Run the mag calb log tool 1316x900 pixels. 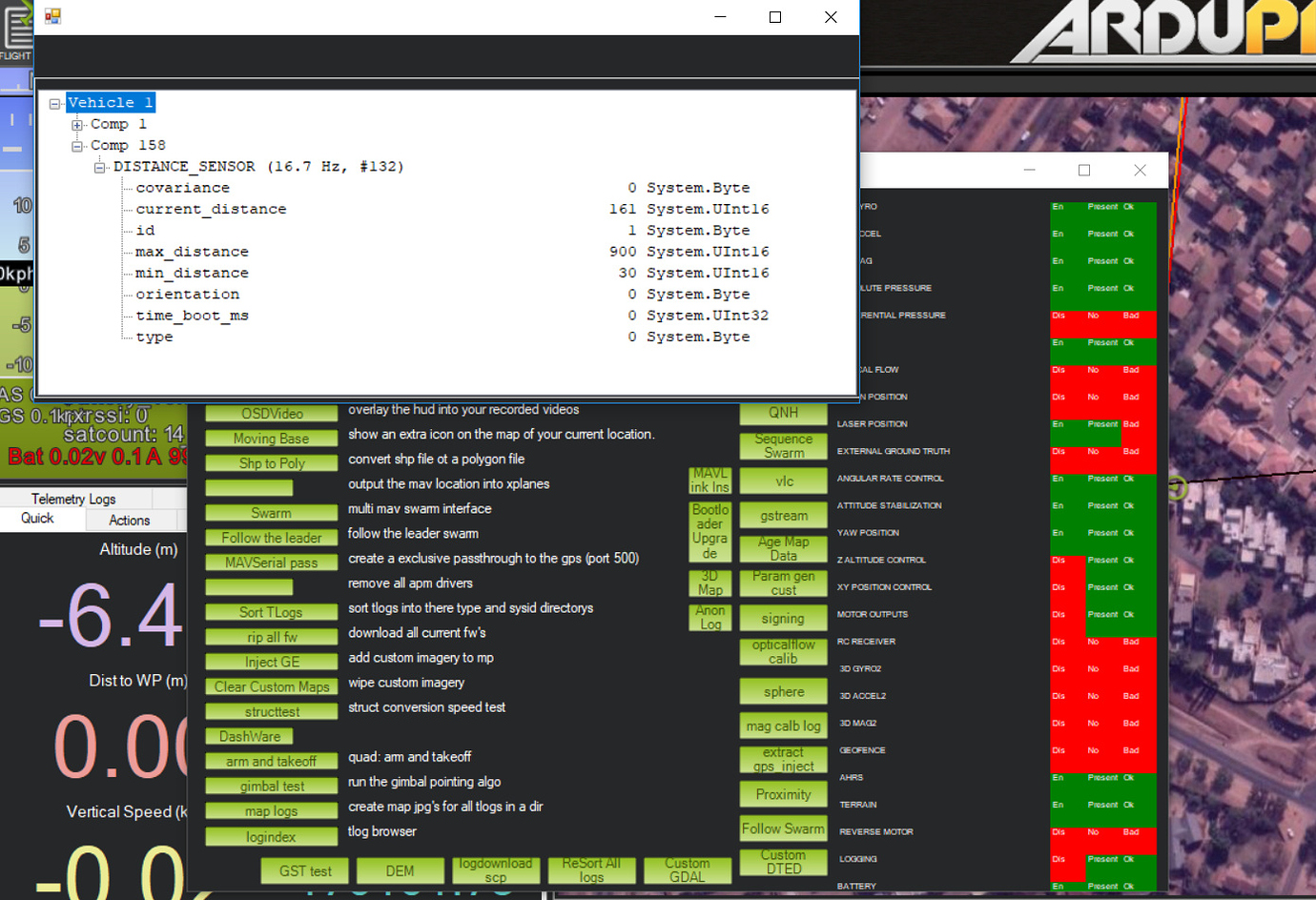(x=783, y=726)
